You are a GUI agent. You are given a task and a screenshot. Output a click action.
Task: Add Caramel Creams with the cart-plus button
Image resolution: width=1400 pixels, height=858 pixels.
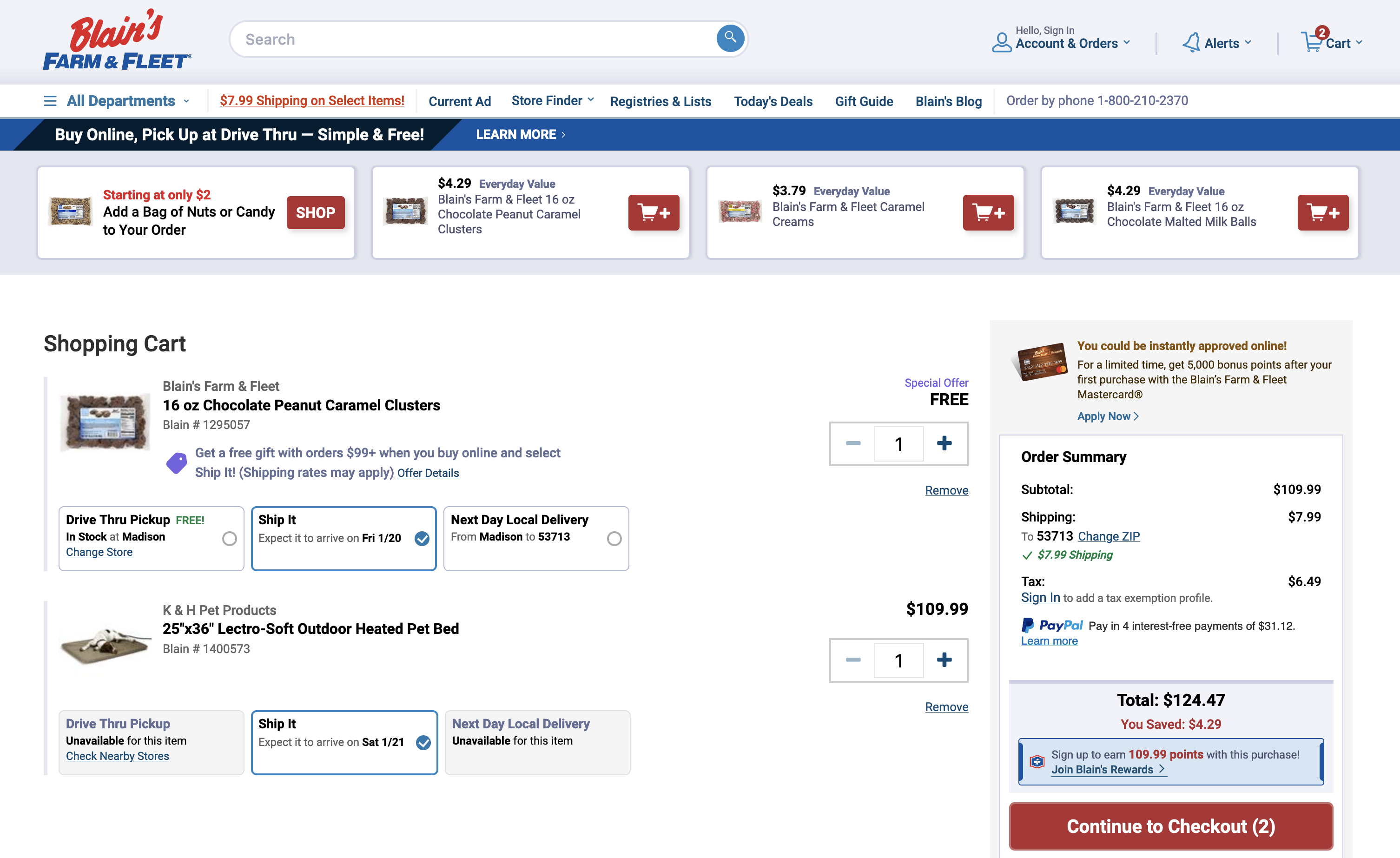point(988,212)
